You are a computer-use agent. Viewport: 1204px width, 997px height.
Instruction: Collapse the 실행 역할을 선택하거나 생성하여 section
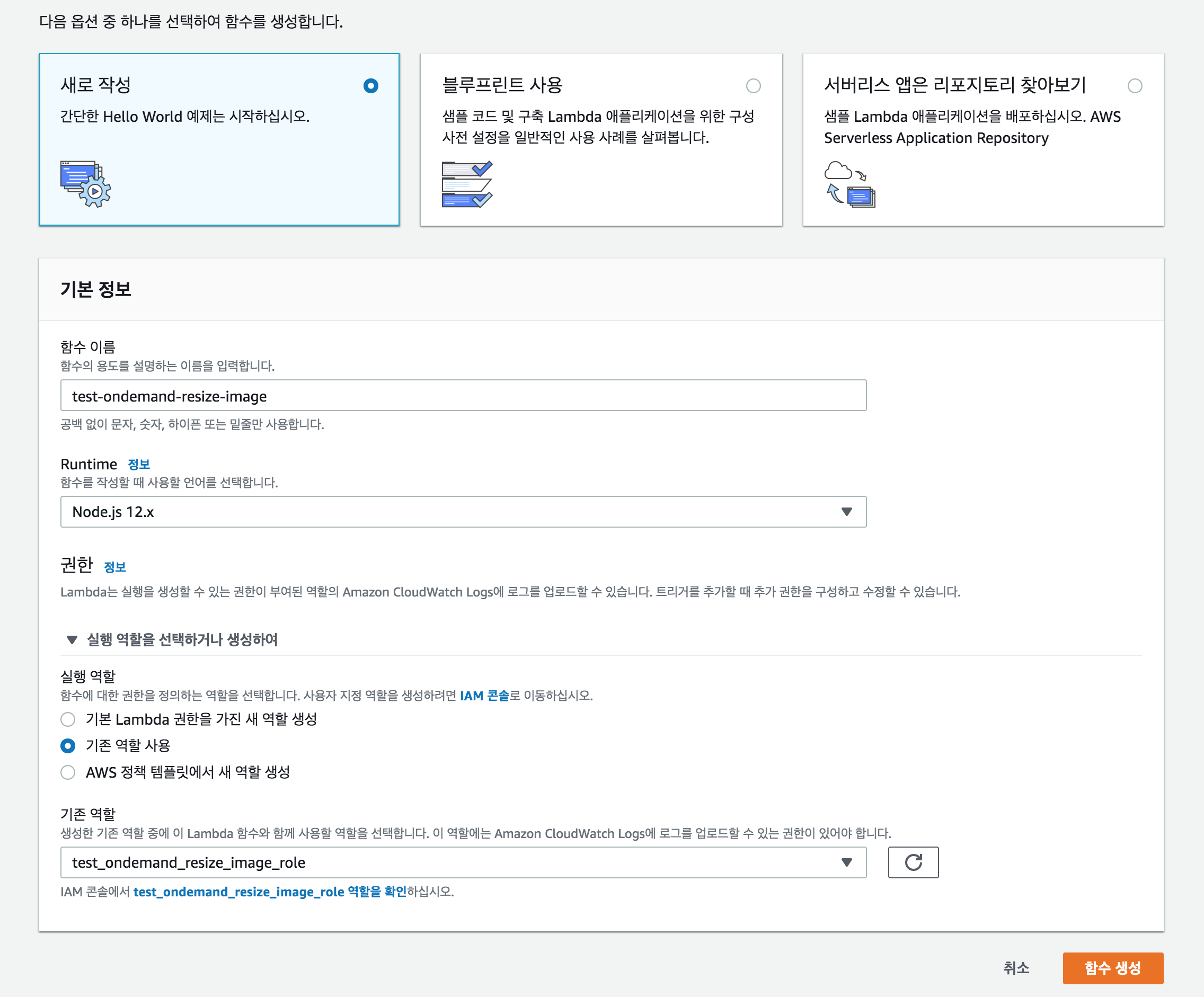(x=72, y=639)
